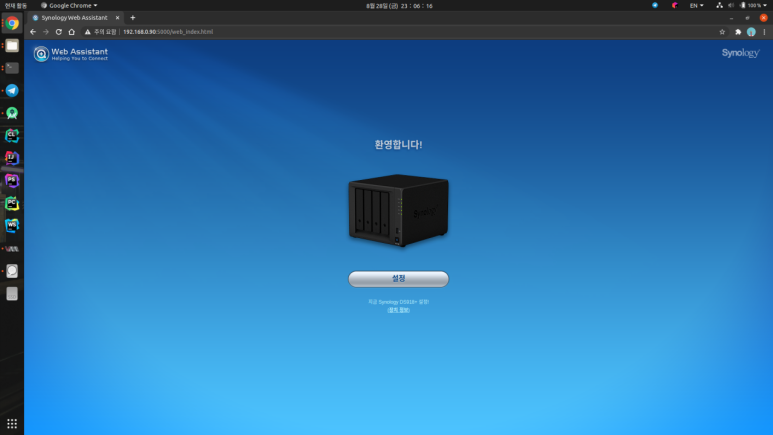
Task: Reload the current page
Action: 59,32
